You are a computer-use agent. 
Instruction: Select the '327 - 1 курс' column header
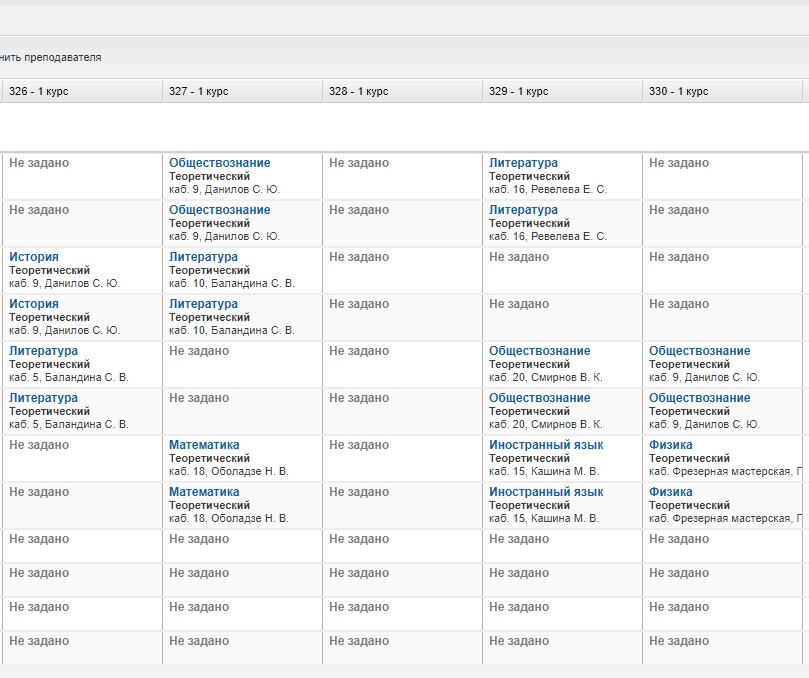click(x=199, y=91)
